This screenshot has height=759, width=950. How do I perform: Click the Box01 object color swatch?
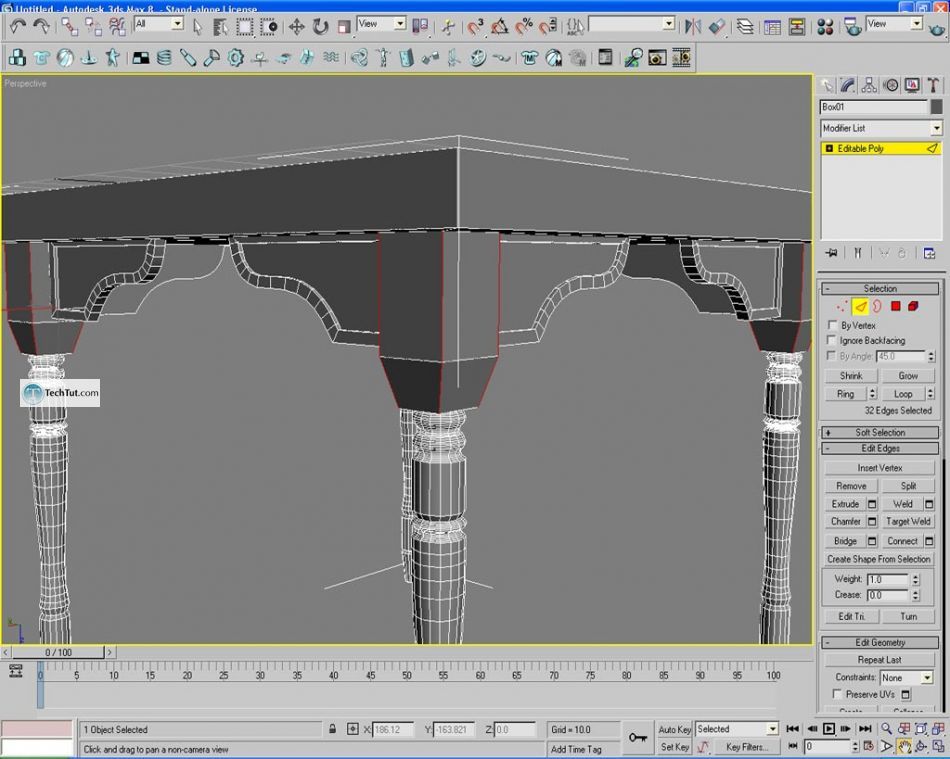pyautogui.click(x=936, y=107)
